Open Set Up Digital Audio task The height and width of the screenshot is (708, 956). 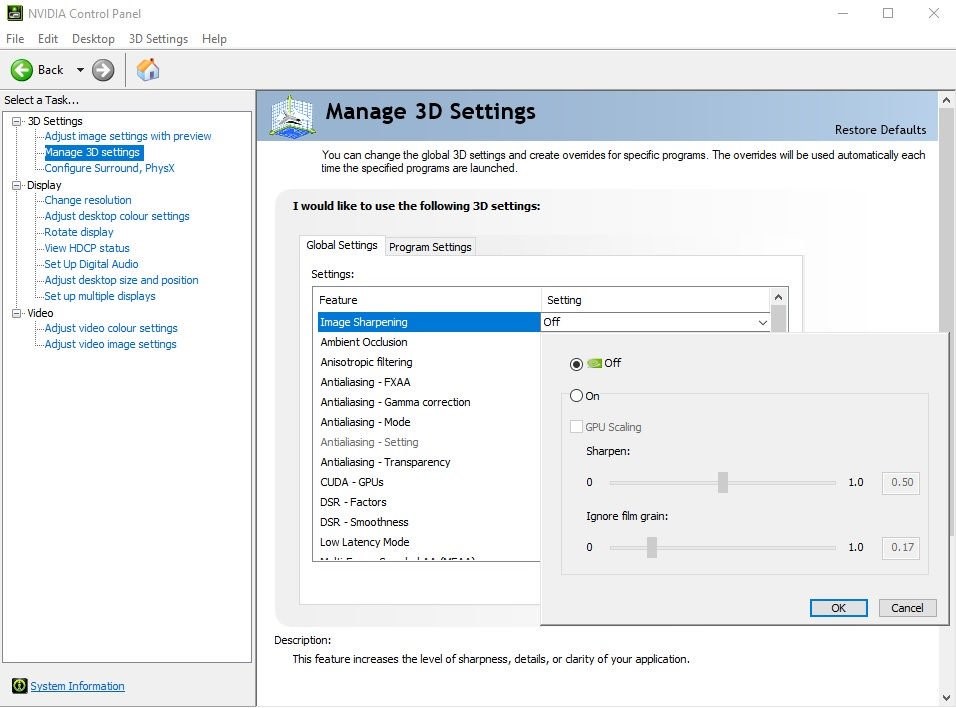tap(91, 264)
